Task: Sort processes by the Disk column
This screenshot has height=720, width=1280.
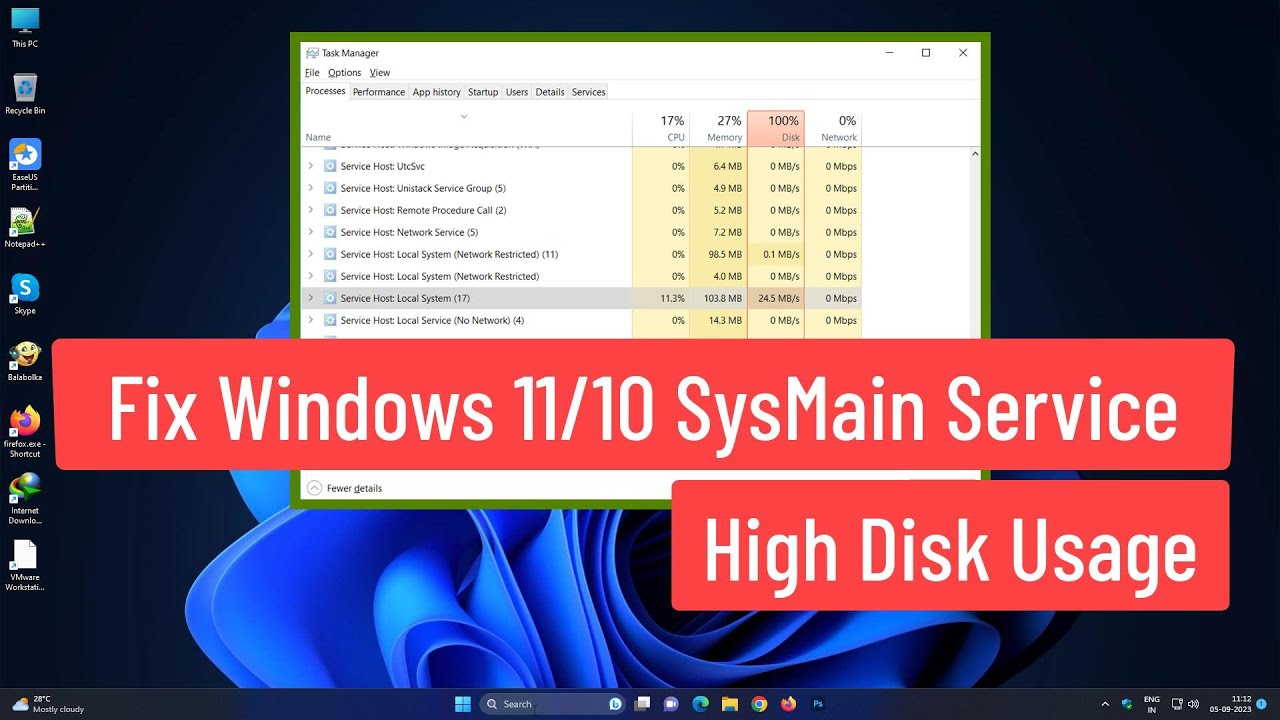Action: (x=775, y=128)
